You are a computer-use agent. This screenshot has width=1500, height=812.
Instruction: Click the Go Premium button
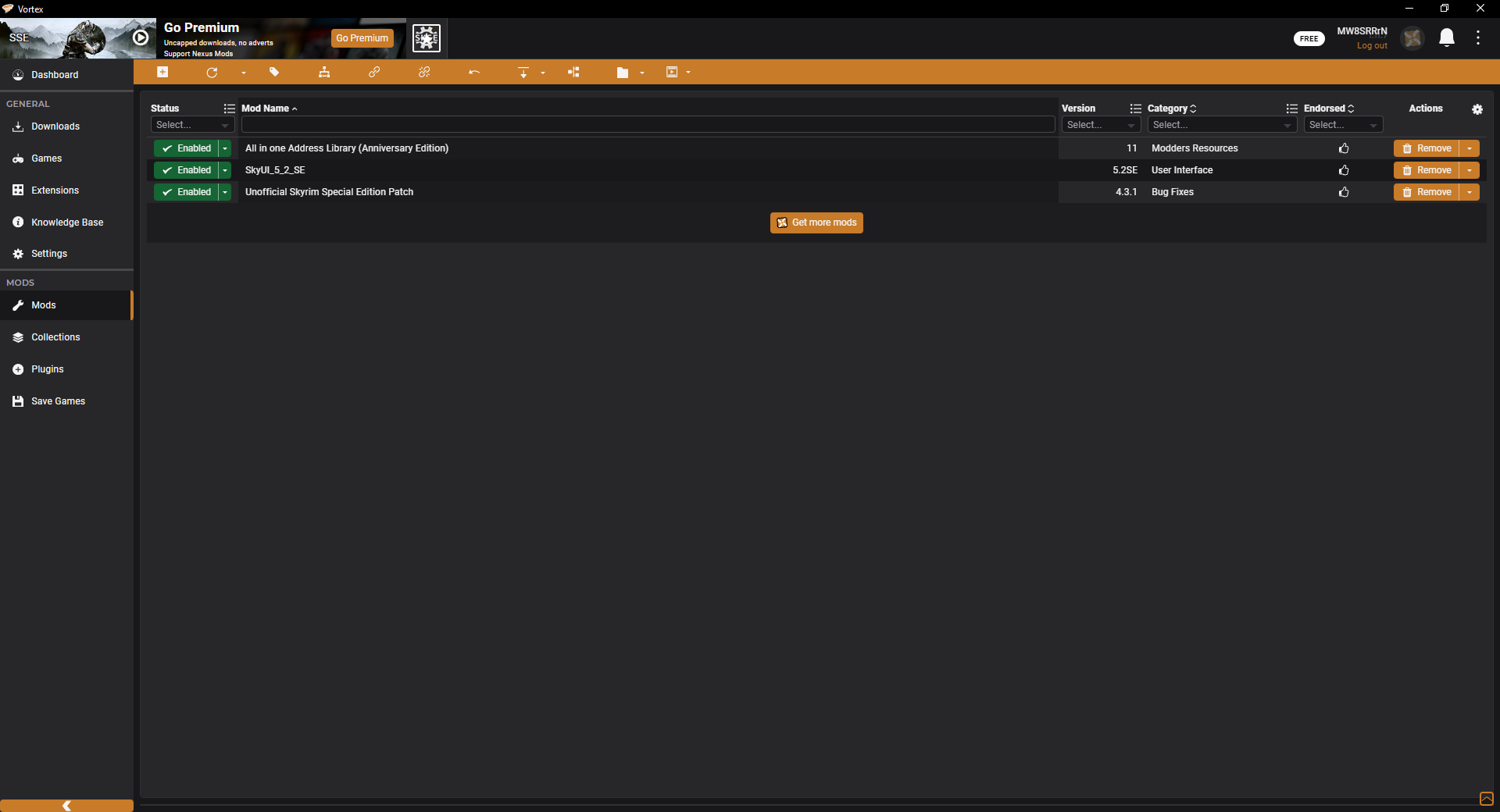[x=362, y=38]
